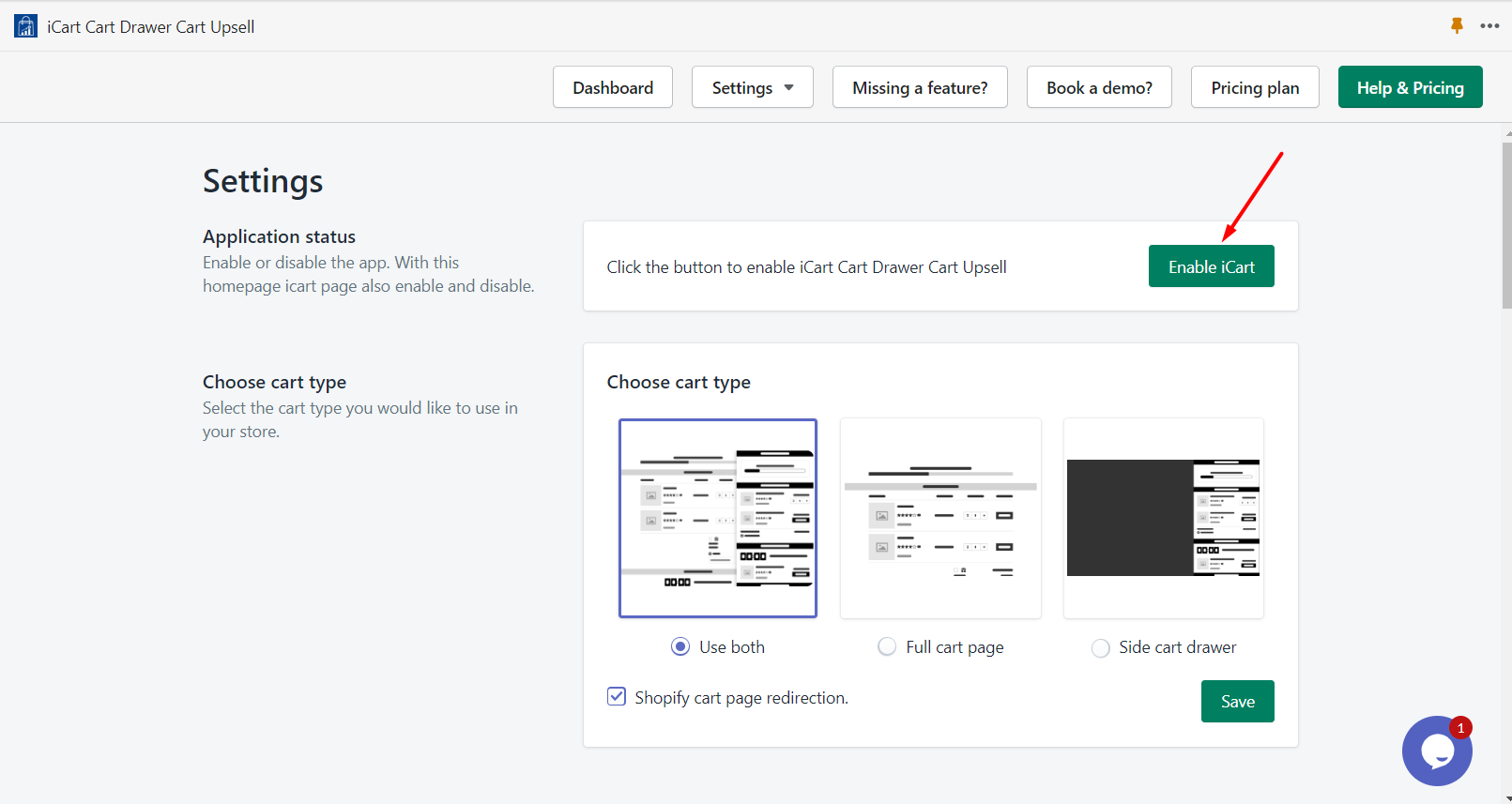Click the Enable iCart button
The image size is (1512, 804).
pyautogui.click(x=1211, y=266)
